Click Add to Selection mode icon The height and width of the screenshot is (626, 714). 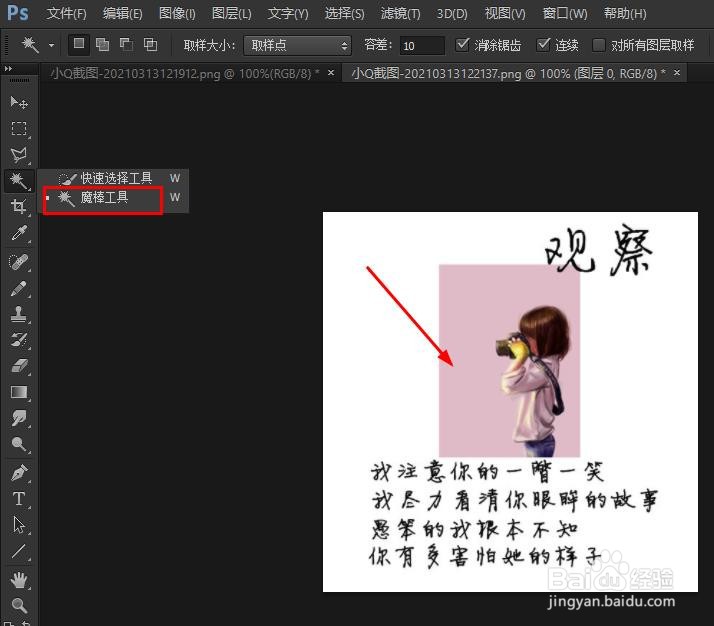coord(102,44)
